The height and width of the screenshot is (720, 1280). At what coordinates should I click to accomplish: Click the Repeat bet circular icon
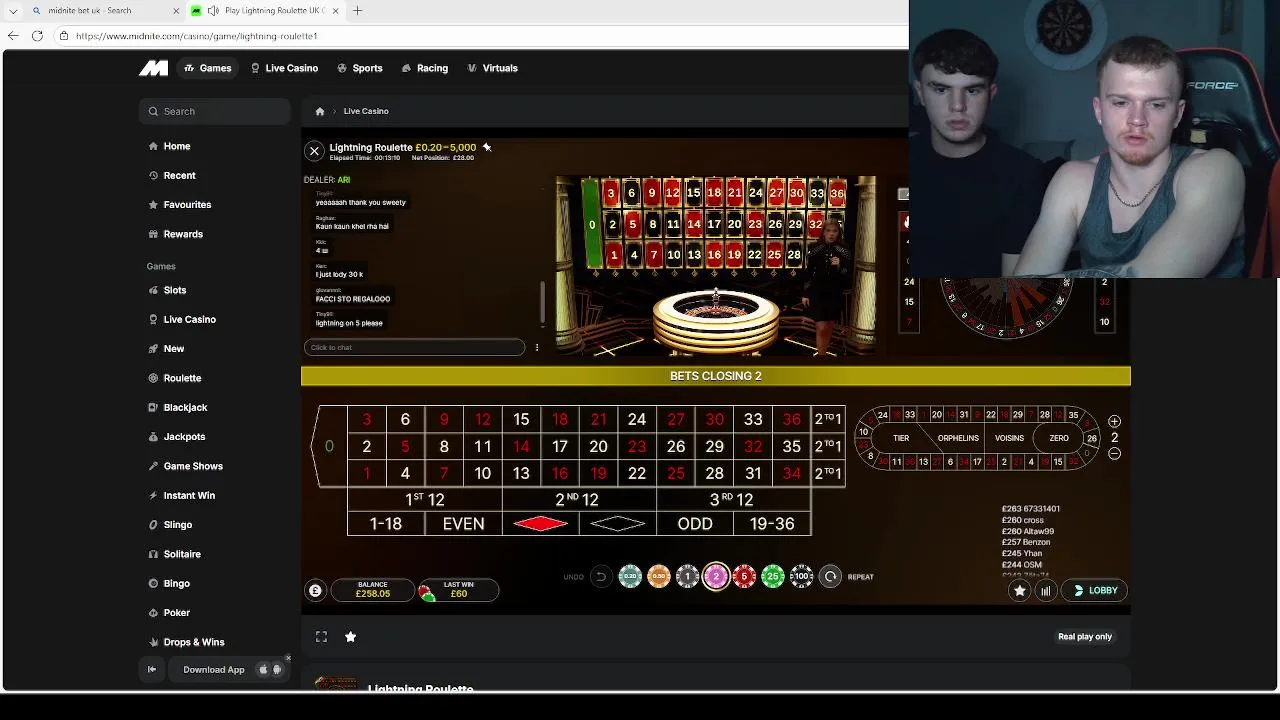(x=830, y=576)
